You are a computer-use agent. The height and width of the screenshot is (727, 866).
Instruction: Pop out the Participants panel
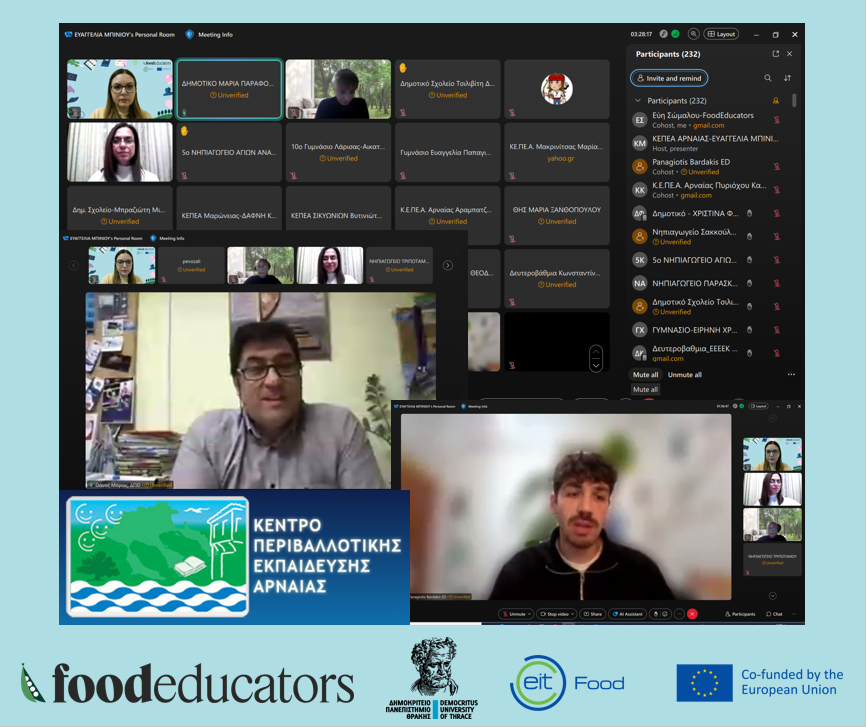coord(775,54)
